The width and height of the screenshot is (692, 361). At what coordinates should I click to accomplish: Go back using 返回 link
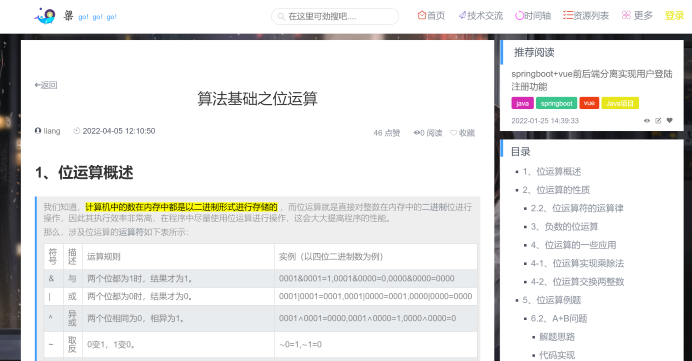click(x=46, y=85)
